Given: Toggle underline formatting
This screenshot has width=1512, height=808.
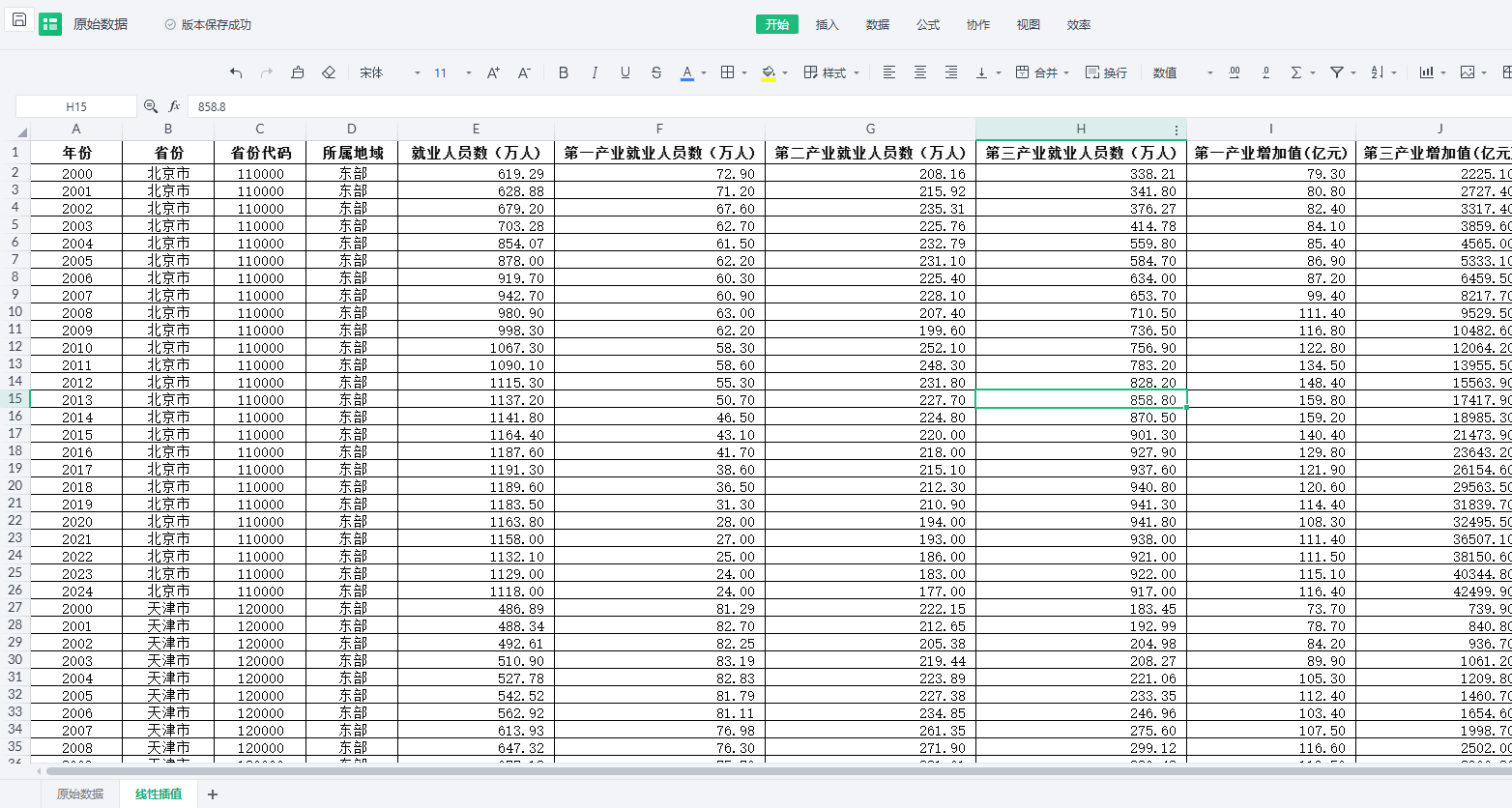Looking at the screenshot, I should pos(625,72).
